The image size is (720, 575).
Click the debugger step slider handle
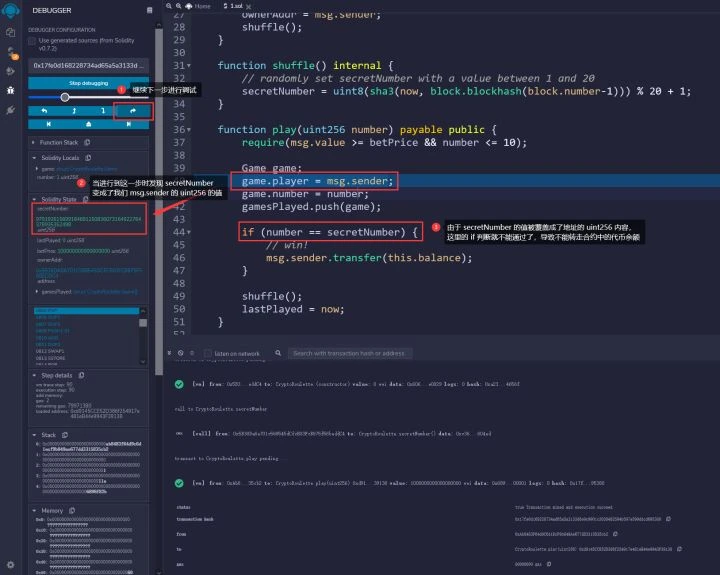65,97
